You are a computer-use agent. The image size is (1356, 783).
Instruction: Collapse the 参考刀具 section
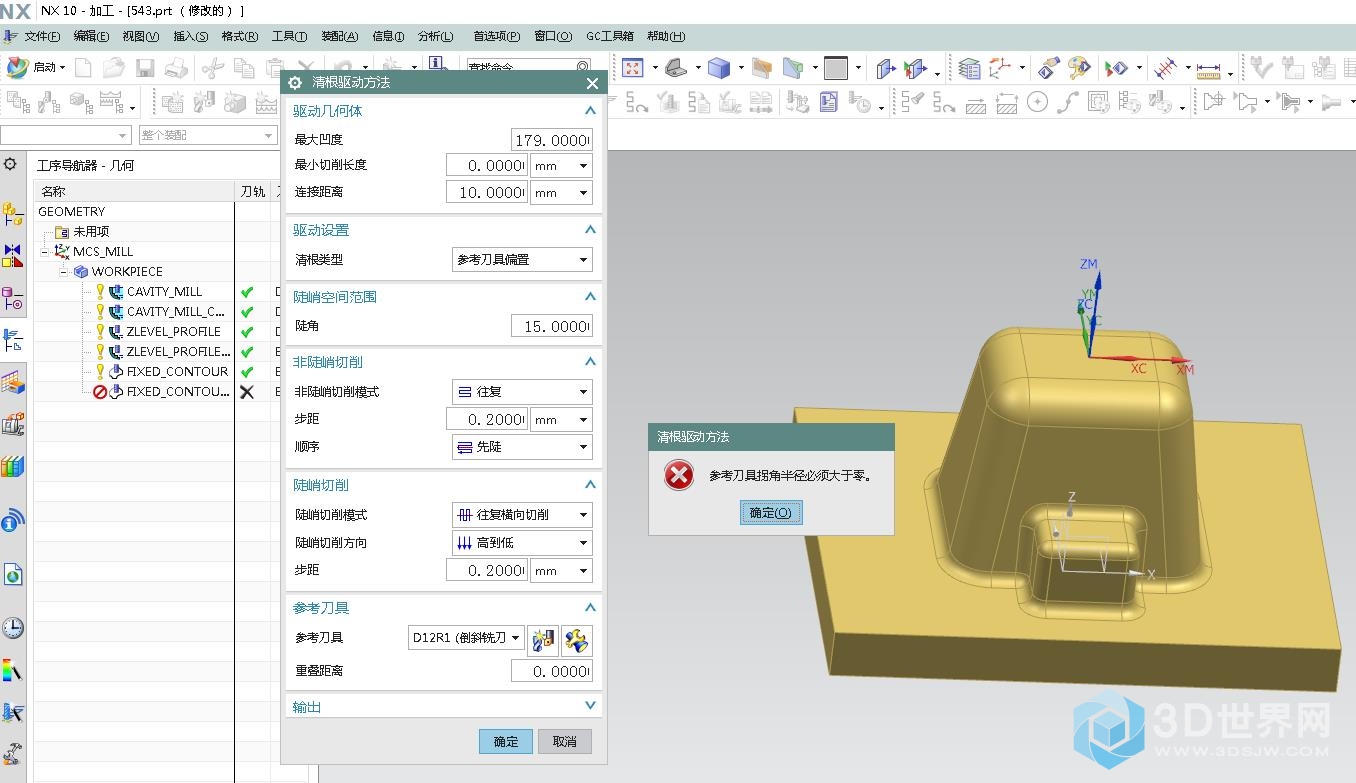(590, 608)
